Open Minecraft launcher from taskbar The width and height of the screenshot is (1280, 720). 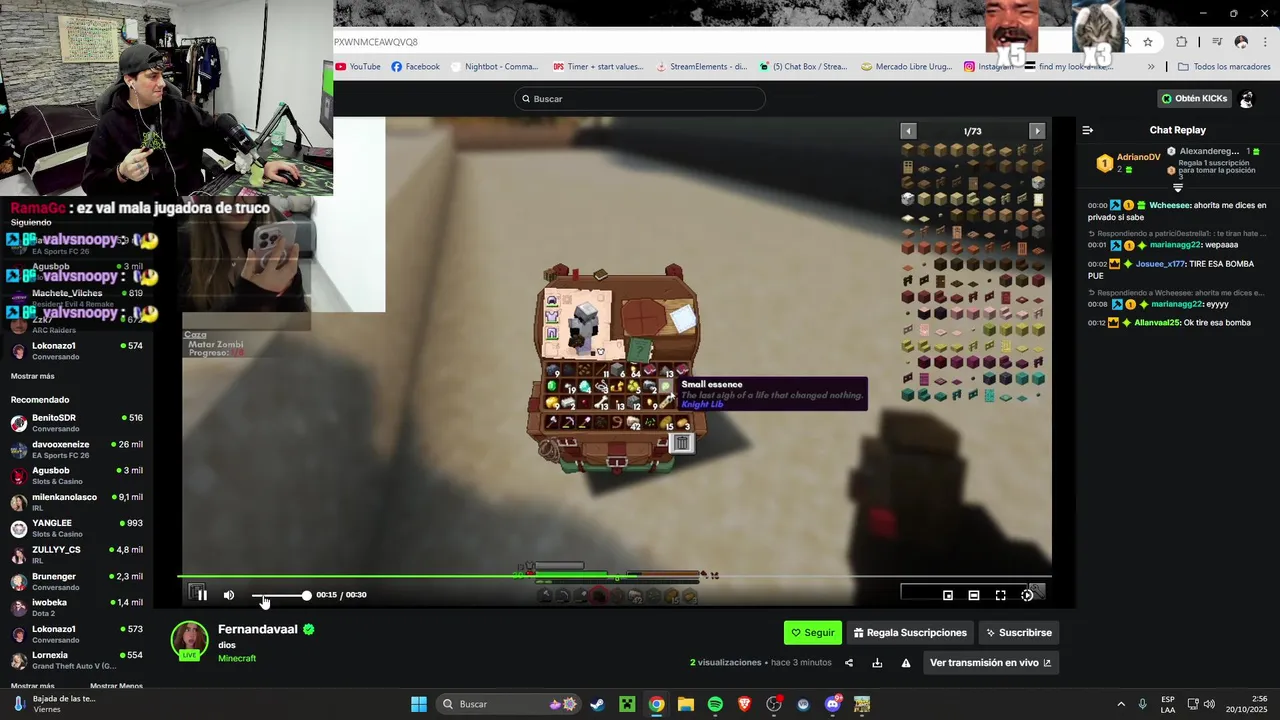(627, 704)
